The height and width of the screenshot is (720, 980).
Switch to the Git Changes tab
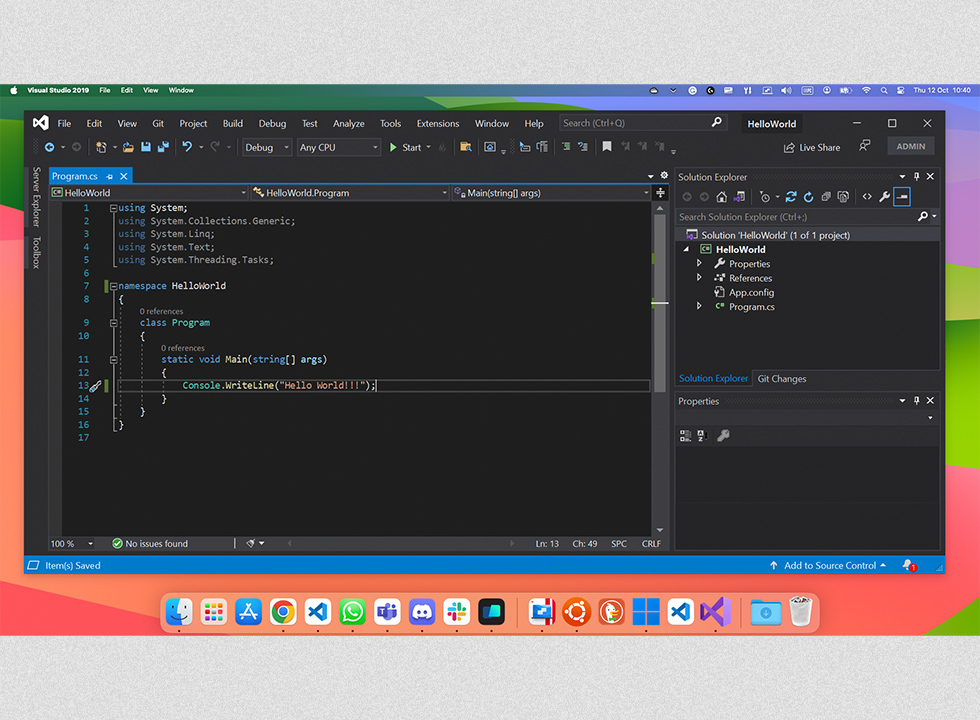(x=781, y=378)
